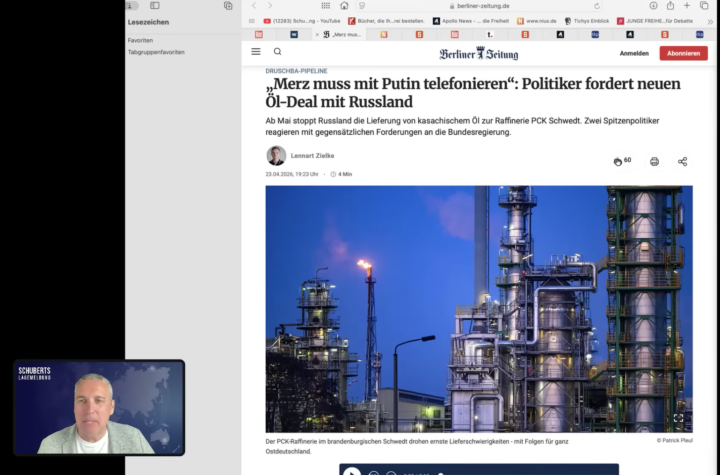Expand the refinery image to fullscreen
Screen dimensions: 720x475
point(678,418)
